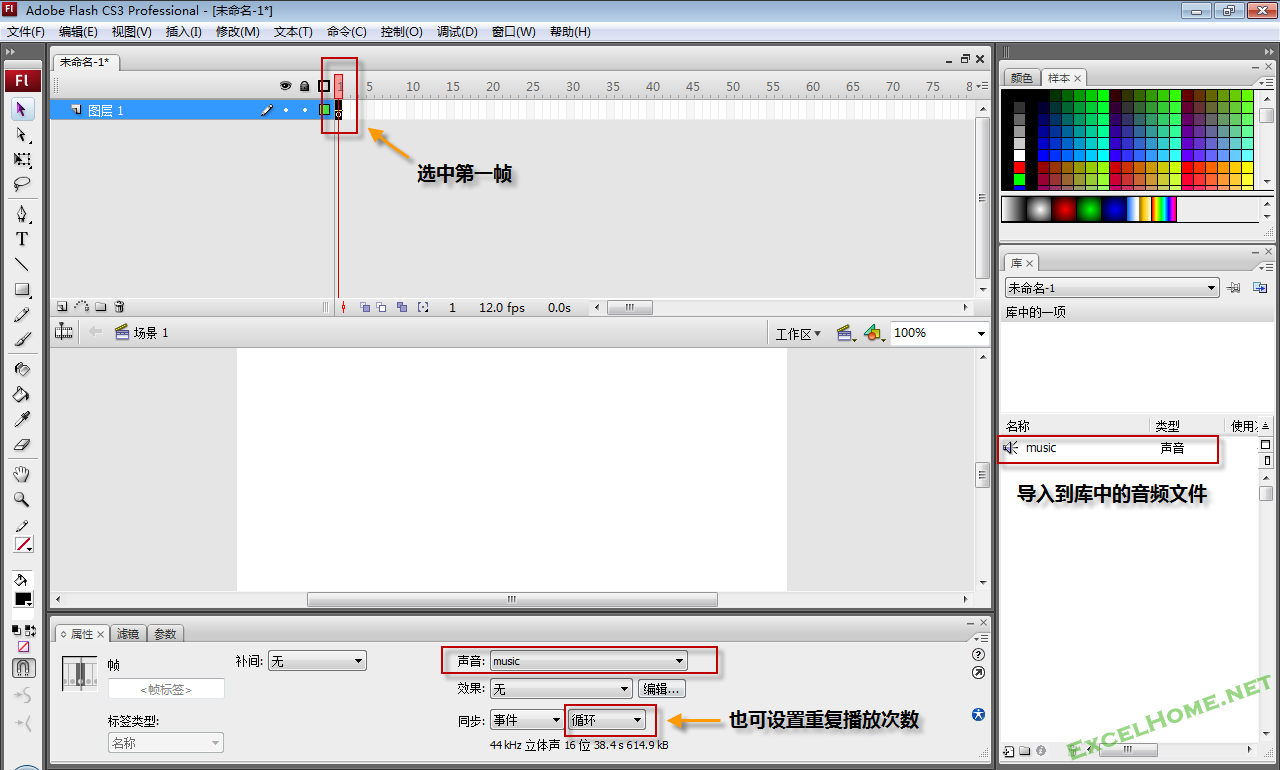Toggle Onion Skin Outlines in timeline

pos(383,308)
